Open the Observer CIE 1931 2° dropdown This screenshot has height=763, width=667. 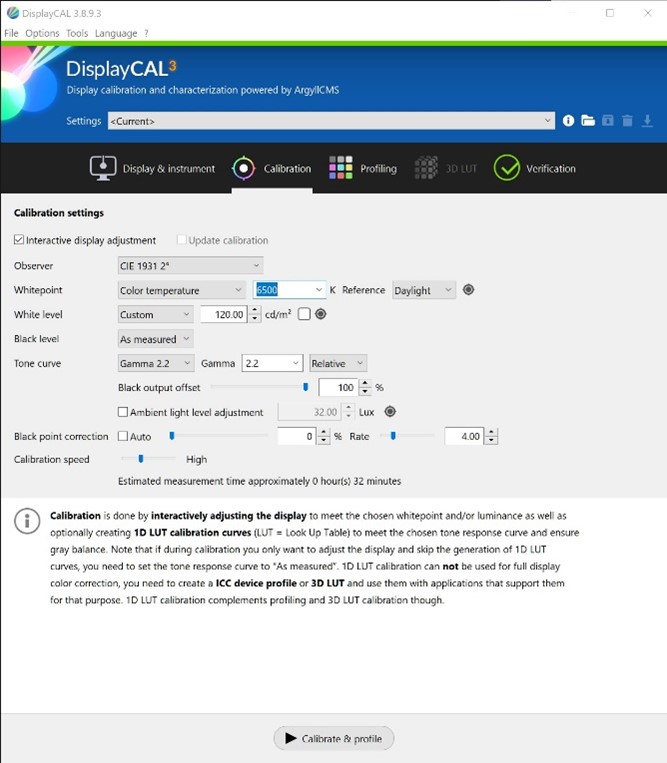point(190,266)
